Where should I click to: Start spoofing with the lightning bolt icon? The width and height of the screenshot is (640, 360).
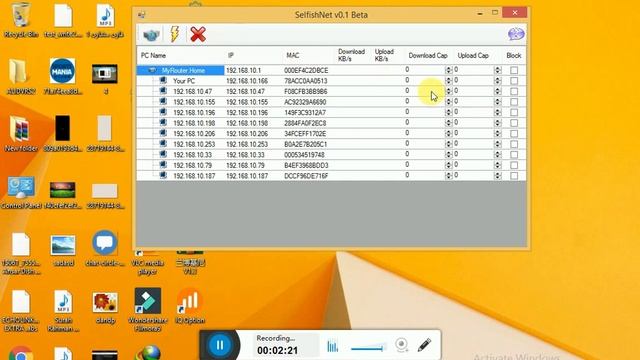coord(175,34)
